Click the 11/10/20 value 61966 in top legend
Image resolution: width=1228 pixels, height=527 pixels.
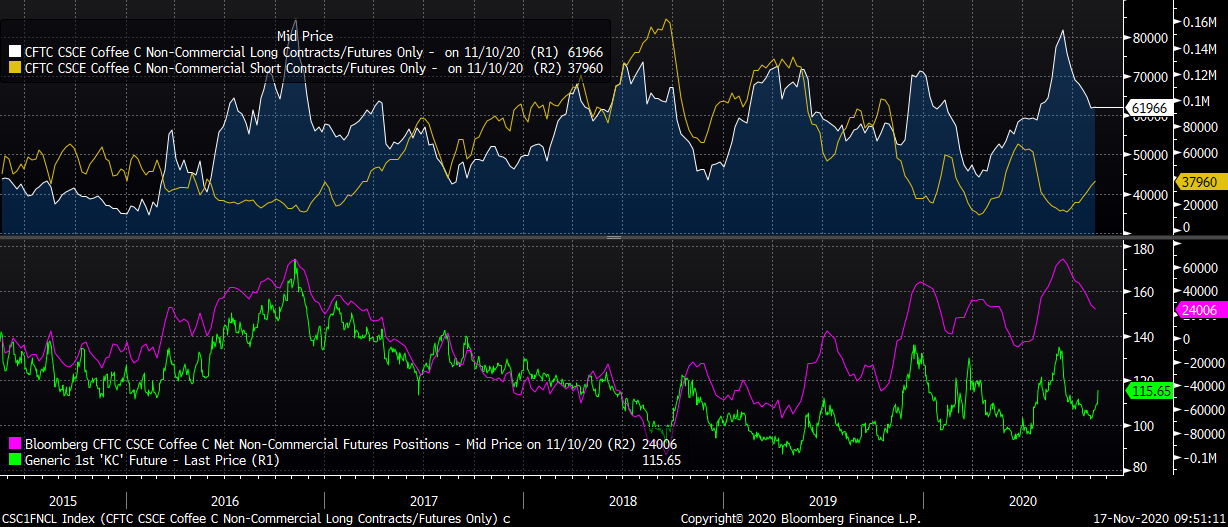tap(585, 51)
